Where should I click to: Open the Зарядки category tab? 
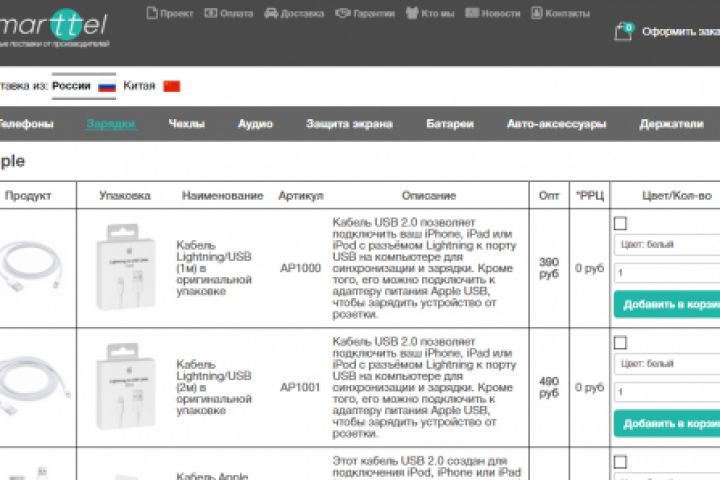111,124
